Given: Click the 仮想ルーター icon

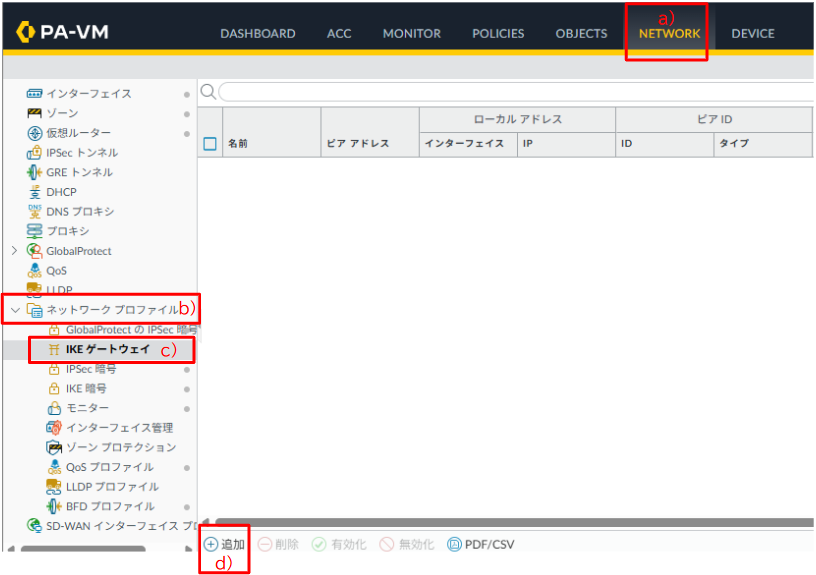Looking at the screenshot, I should coord(34,133).
